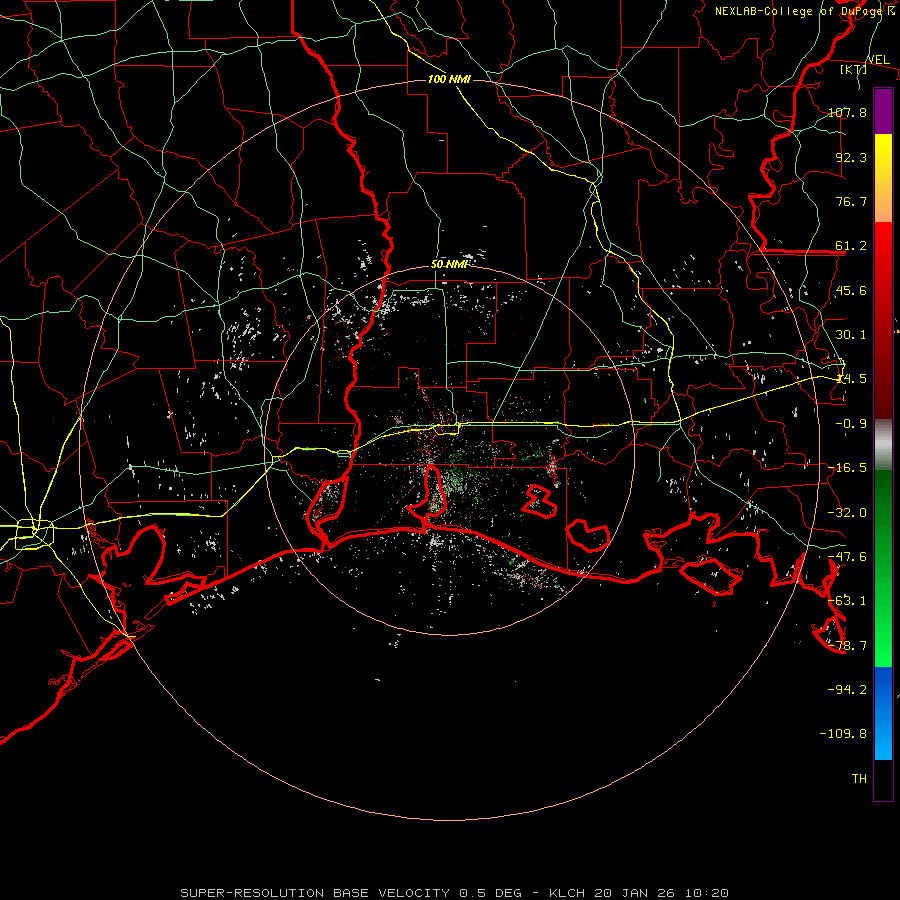Click the -16.5 velocity scale value
The image size is (900, 900).
[x=848, y=468]
